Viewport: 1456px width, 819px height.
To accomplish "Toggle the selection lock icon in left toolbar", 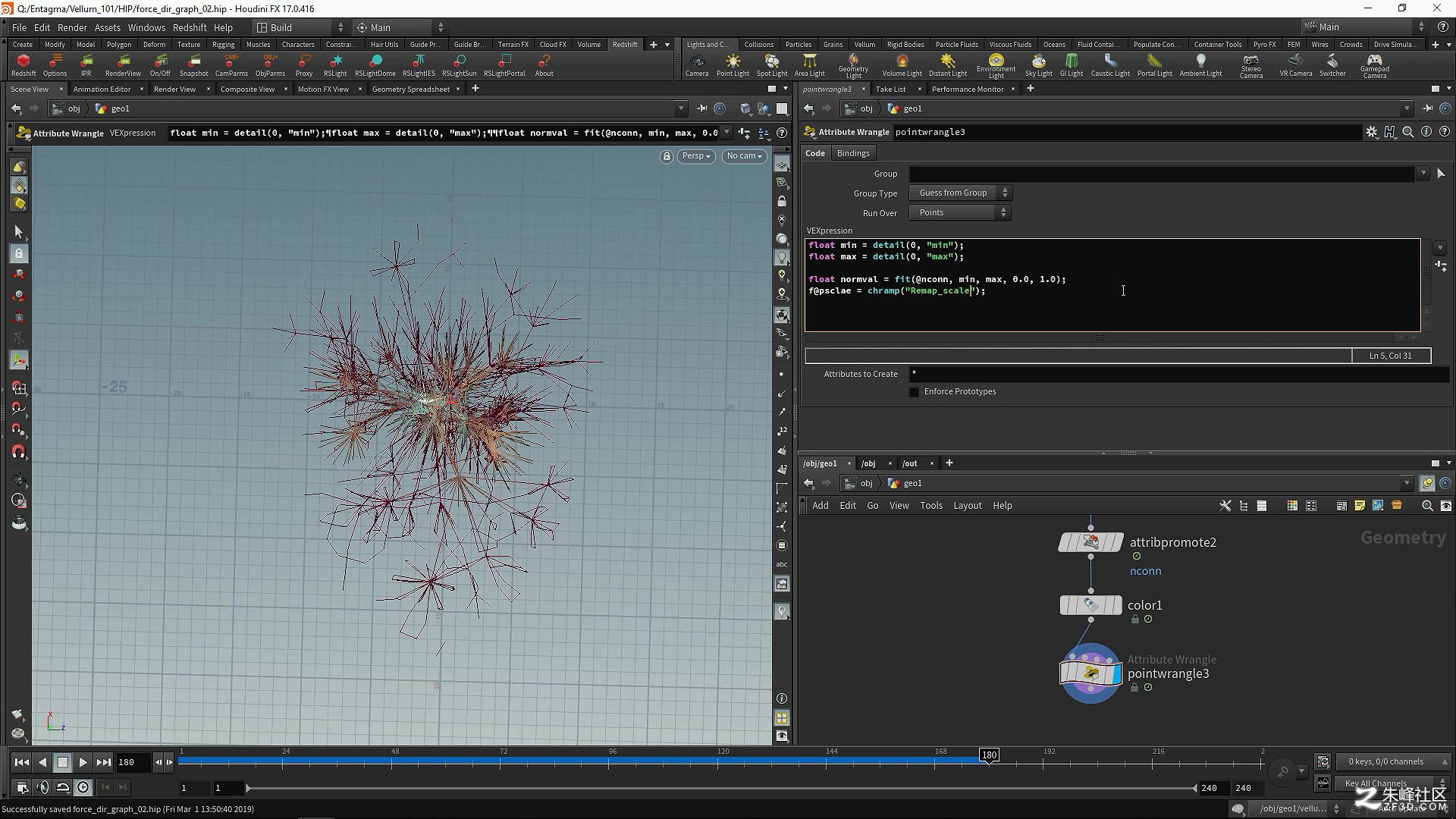I will pyautogui.click(x=19, y=253).
